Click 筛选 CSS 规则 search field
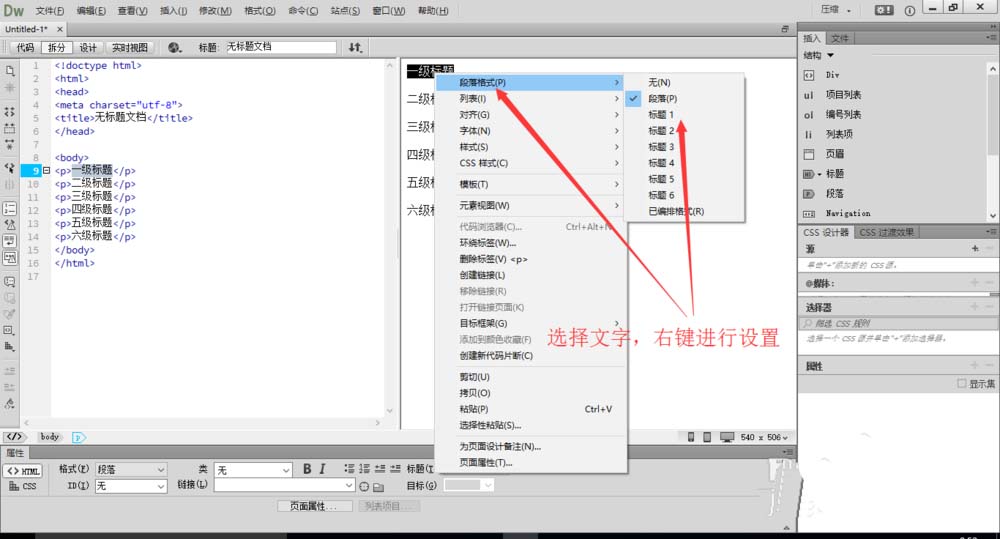This screenshot has height=539, width=1000. pos(899,323)
